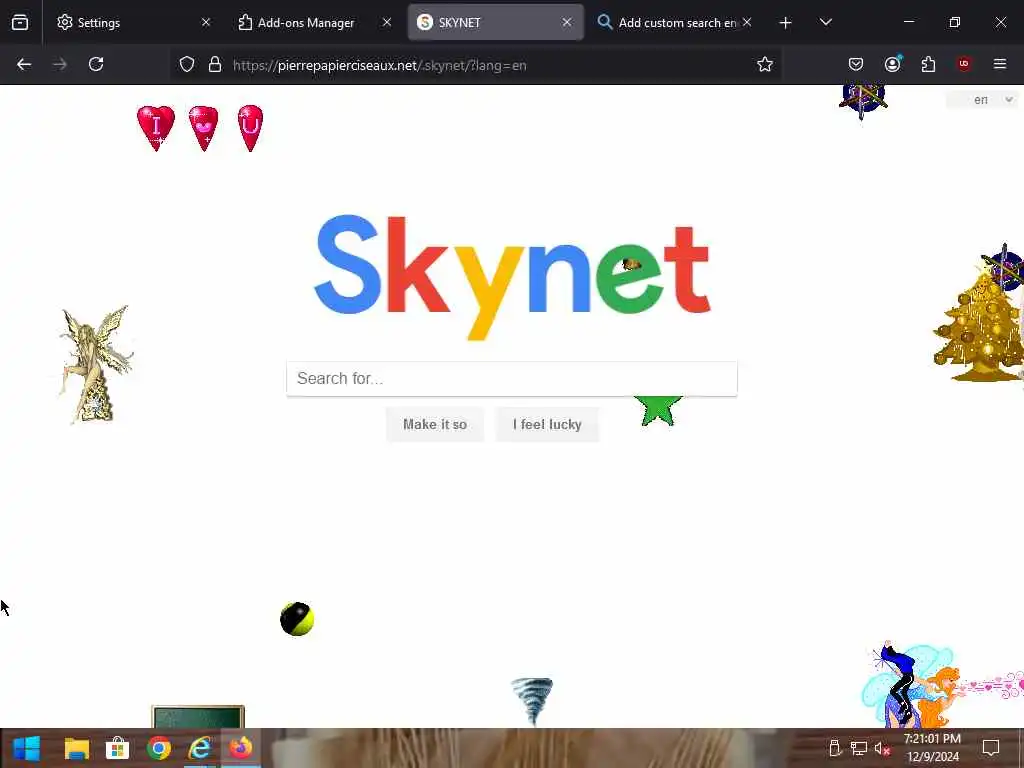Click the I love U hearts image
The width and height of the screenshot is (1024, 768).
[x=200, y=127]
